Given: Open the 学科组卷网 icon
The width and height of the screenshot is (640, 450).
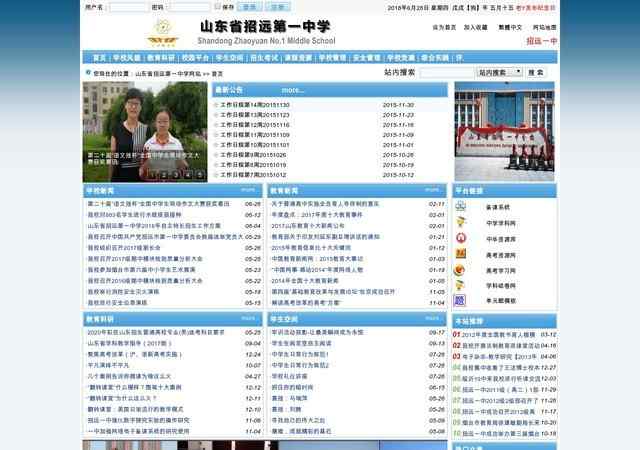Looking at the screenshot, I should point(460,285).
